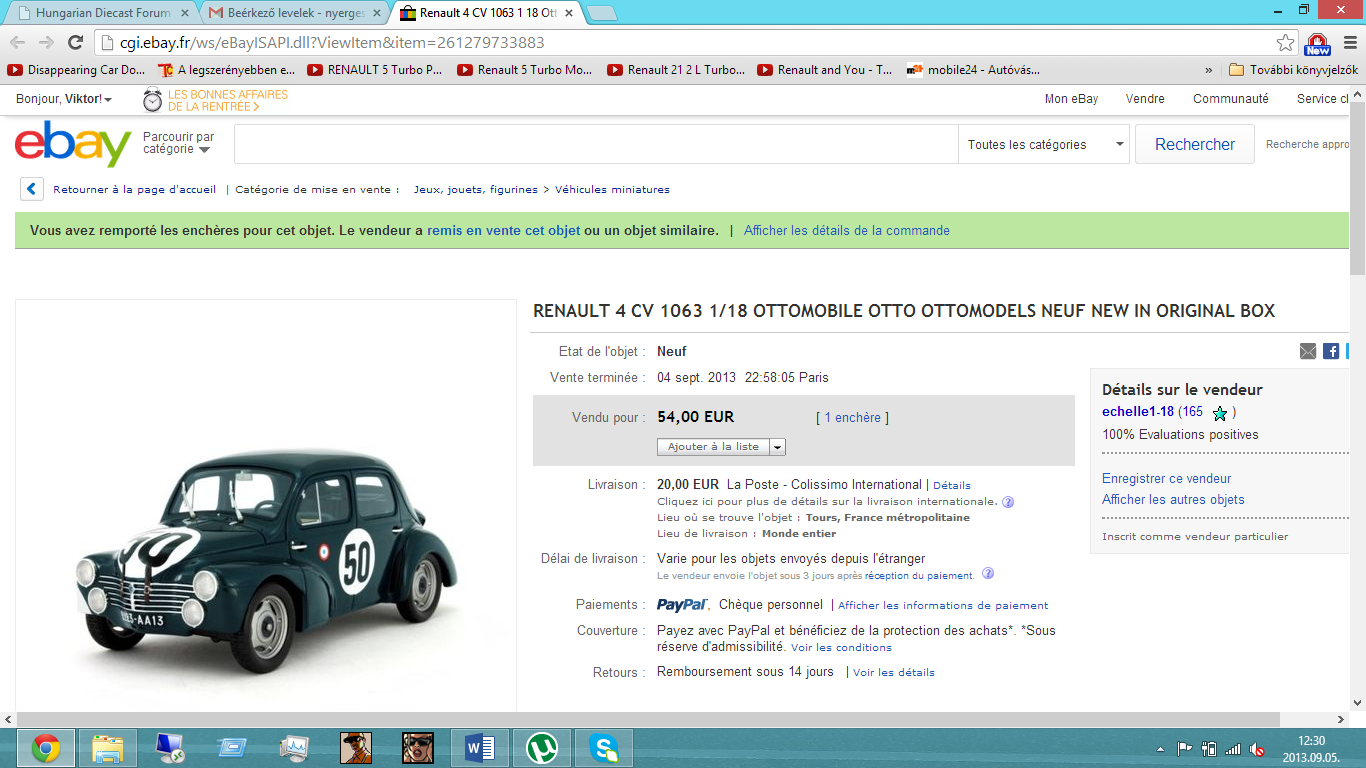
Task: Launch Microsoft Word from the taskbar
Action: point(479,747)
